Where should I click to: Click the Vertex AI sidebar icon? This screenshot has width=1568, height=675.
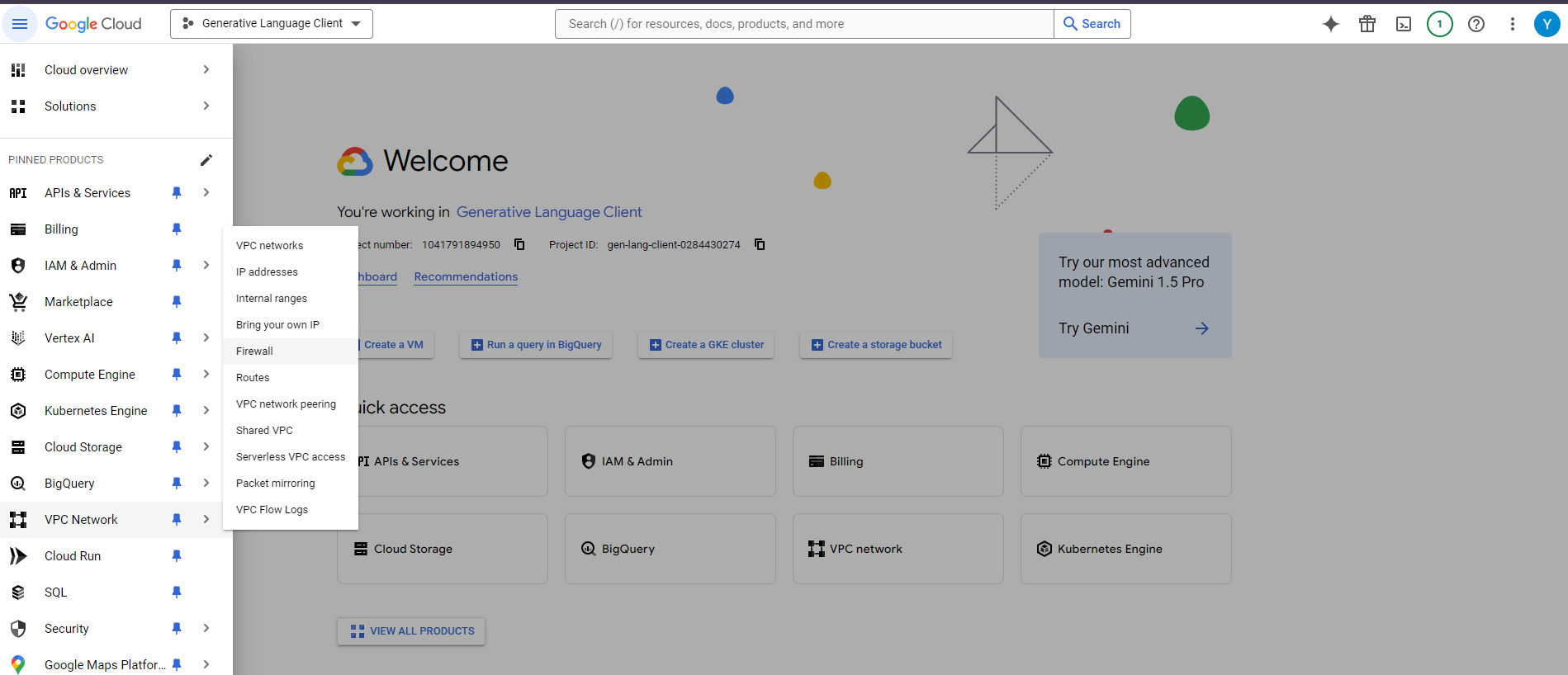tap(18, 338)
